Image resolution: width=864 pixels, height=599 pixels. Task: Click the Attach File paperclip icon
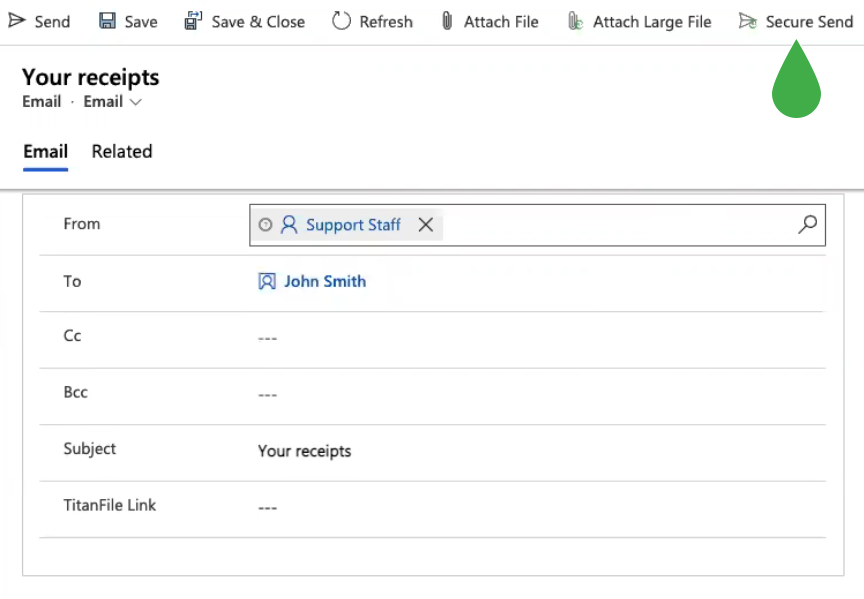pos(447,21)
